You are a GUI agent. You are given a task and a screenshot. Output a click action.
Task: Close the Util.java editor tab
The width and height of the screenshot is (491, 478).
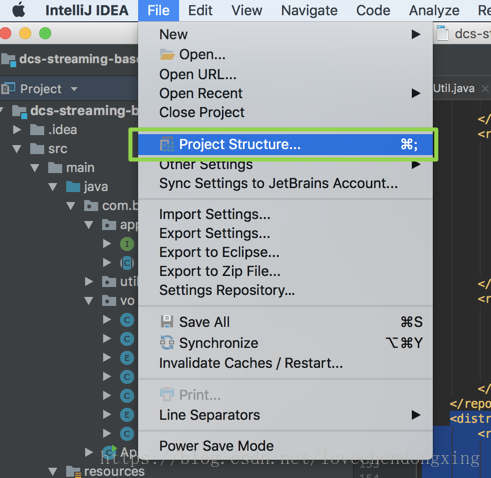click(x=485, y=89)
